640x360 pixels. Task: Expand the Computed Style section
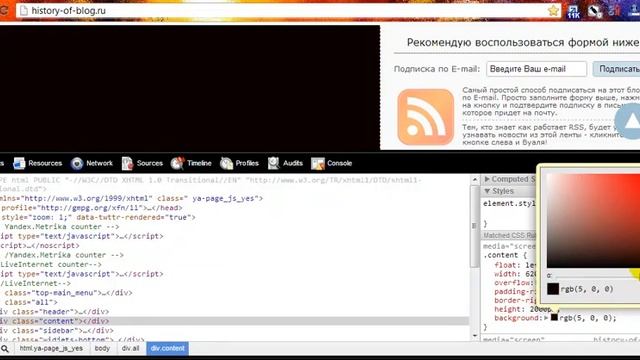(509, 179)
